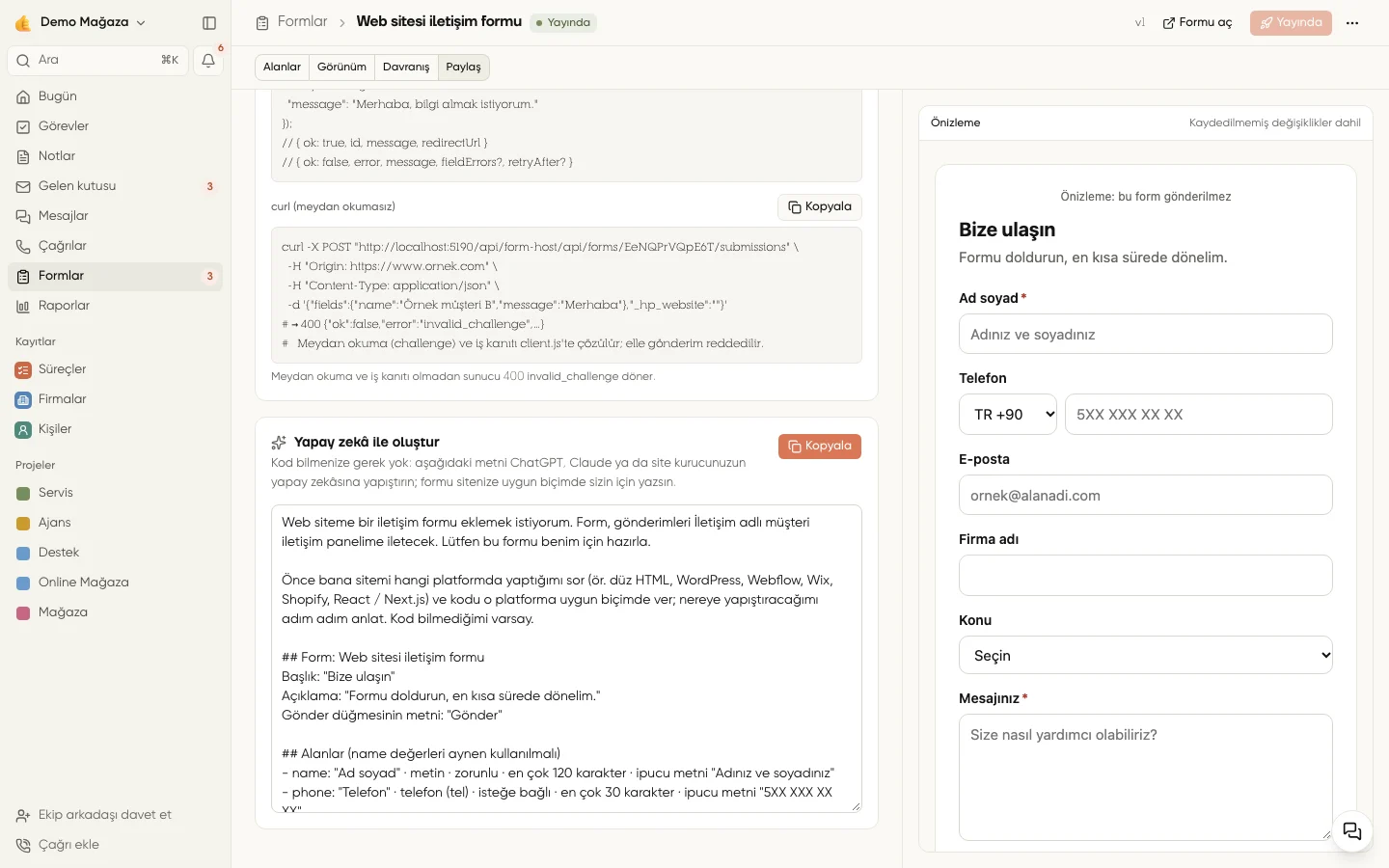Image resolution: width=1389 pixels, height=868 pixels.
Task: Click inside the AI prompt text area
Action: 566,658
